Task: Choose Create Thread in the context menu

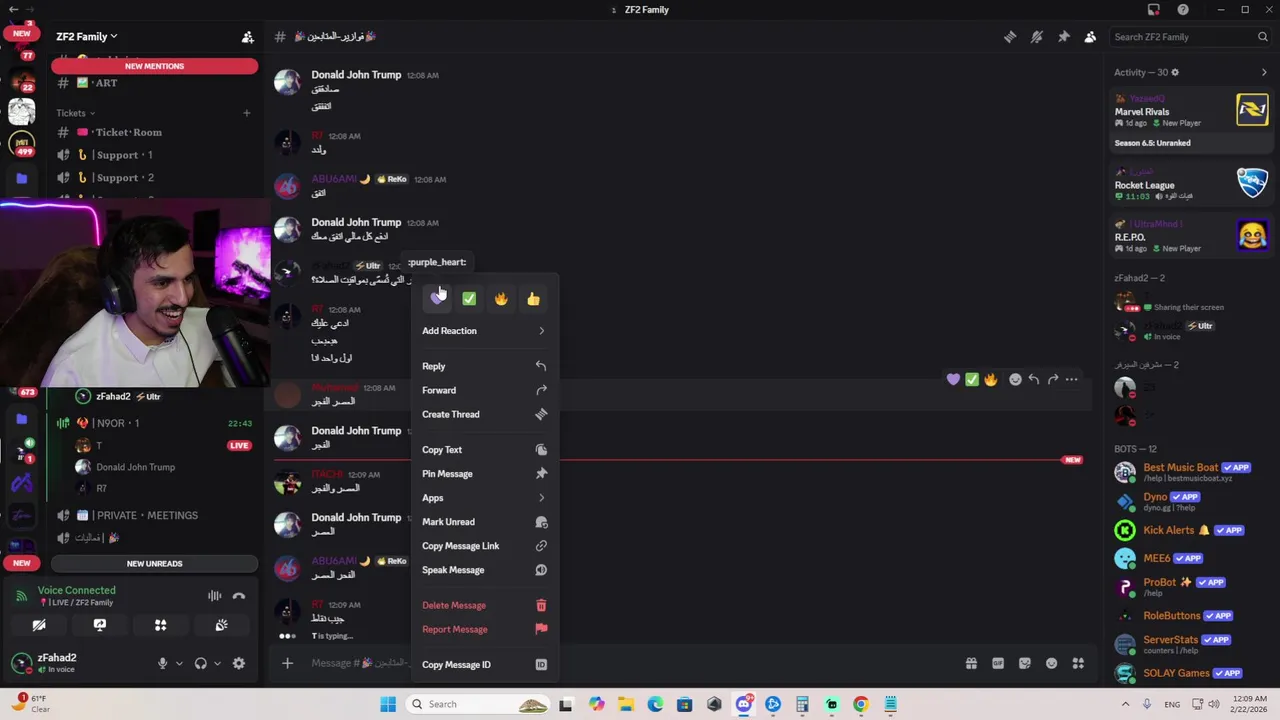Action: [484, 414]
